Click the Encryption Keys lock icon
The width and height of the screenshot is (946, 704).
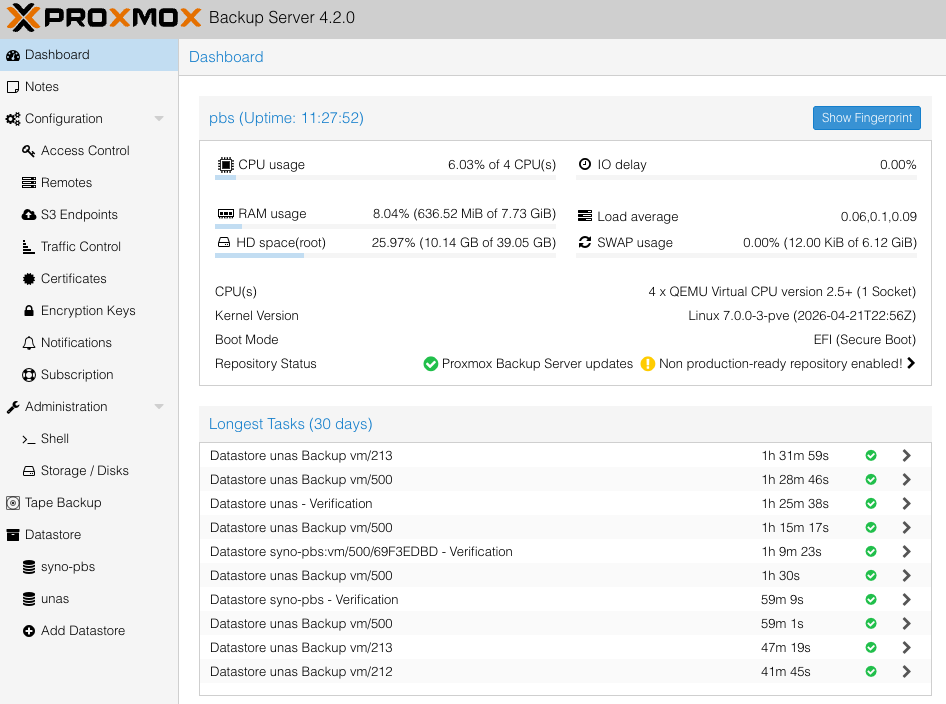pyautogui.click(x=28, y=311)
